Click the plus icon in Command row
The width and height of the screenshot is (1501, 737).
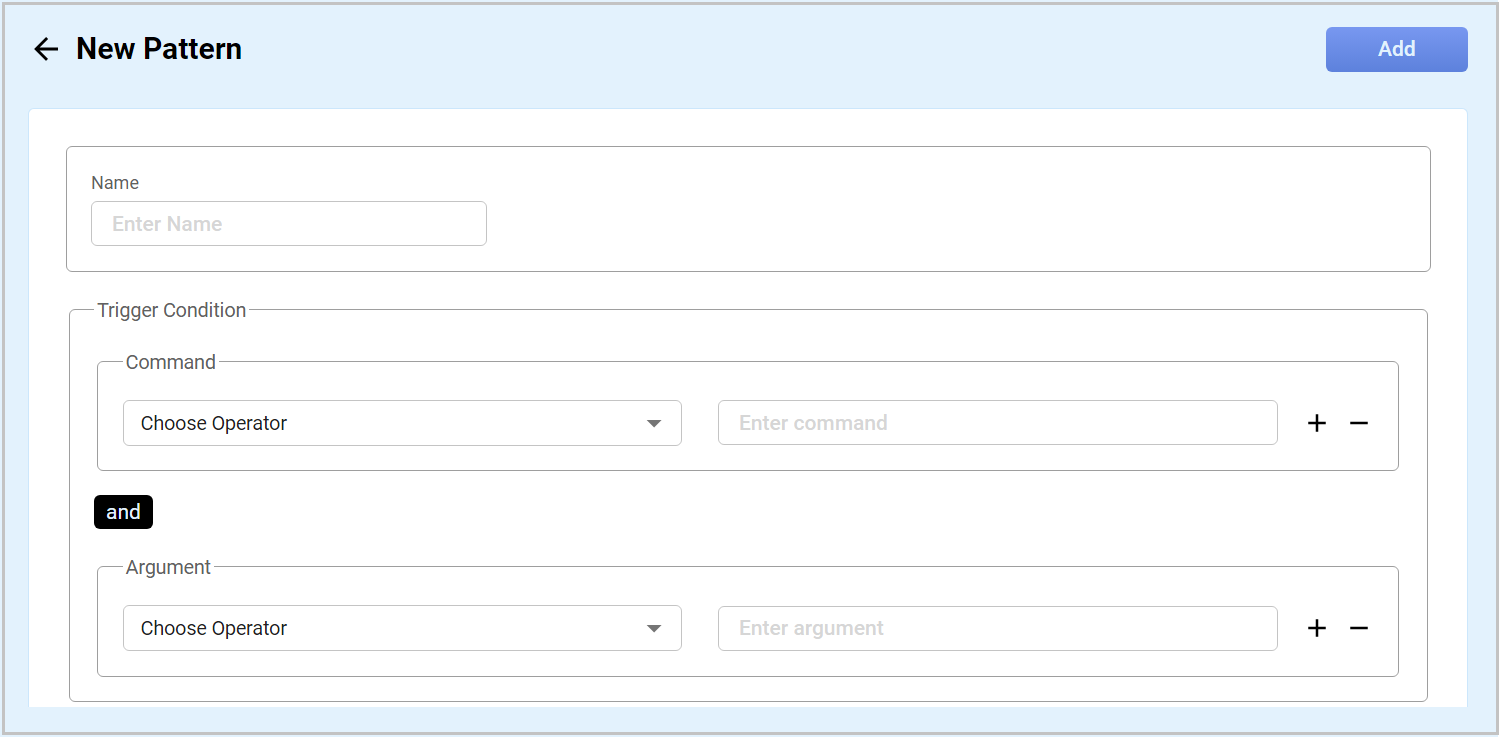coord(1317,423)
